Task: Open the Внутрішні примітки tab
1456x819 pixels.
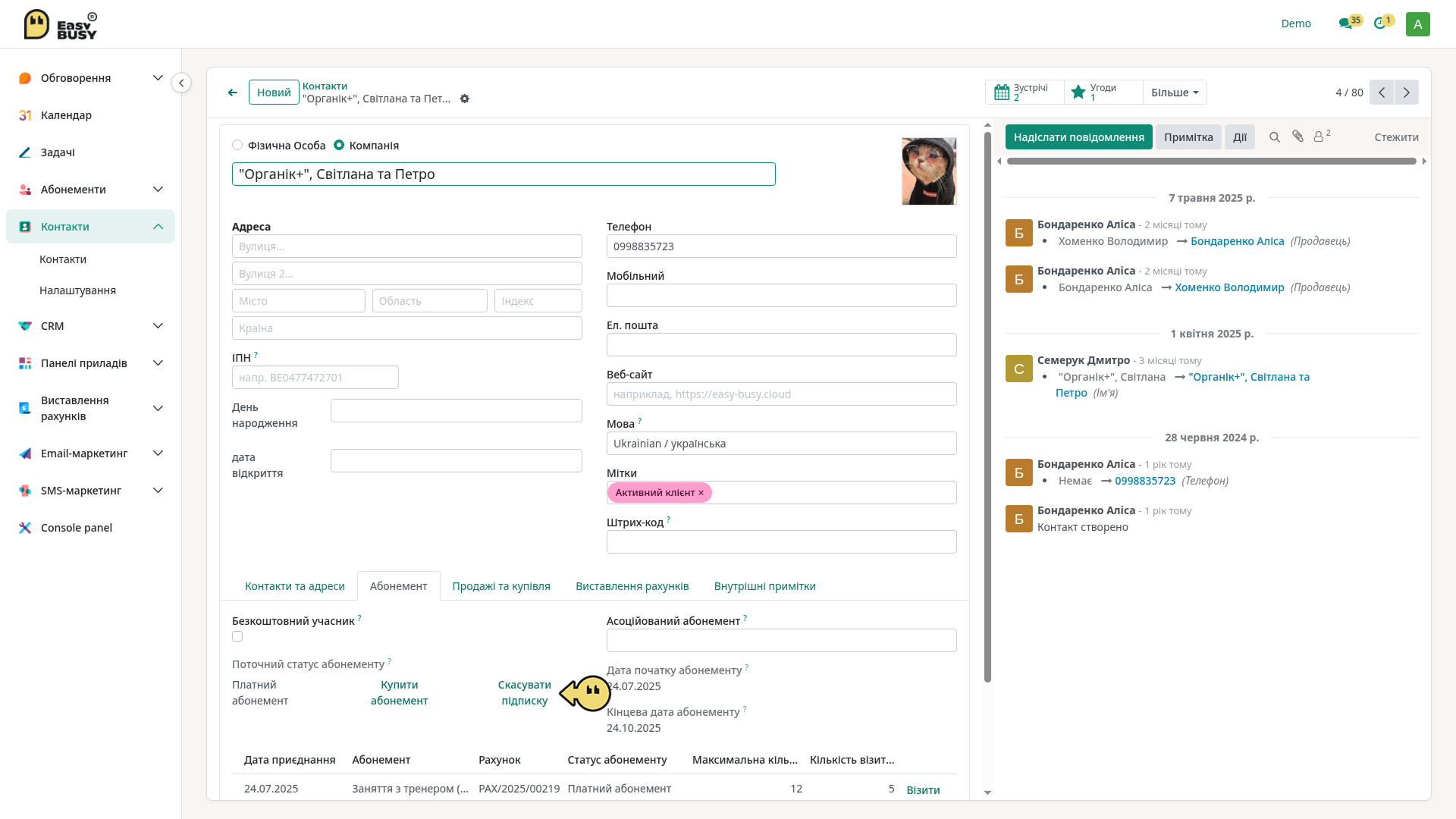Action: (x=764, y=586)
